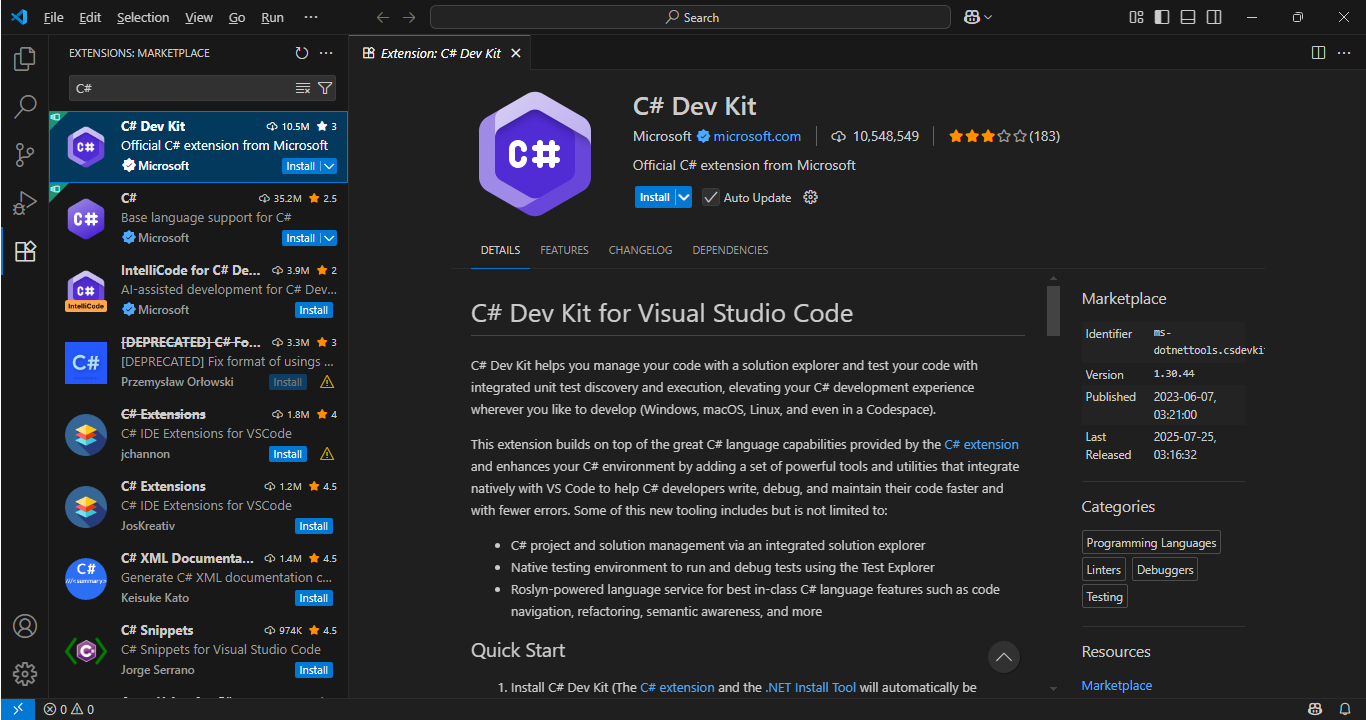Open problems errors and warnings indicator
1366x720 pixels.
[x=69, y=709]
